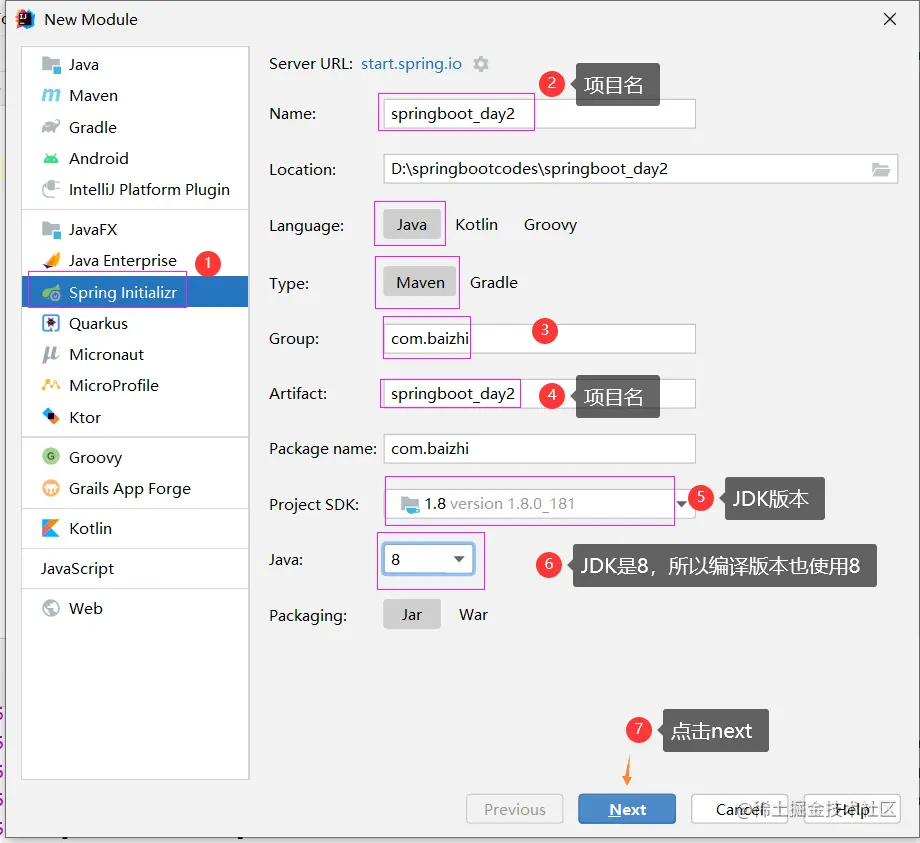Click the Web globe icon
The width and height of the screenshot is (920, 843).
[51, 608]
